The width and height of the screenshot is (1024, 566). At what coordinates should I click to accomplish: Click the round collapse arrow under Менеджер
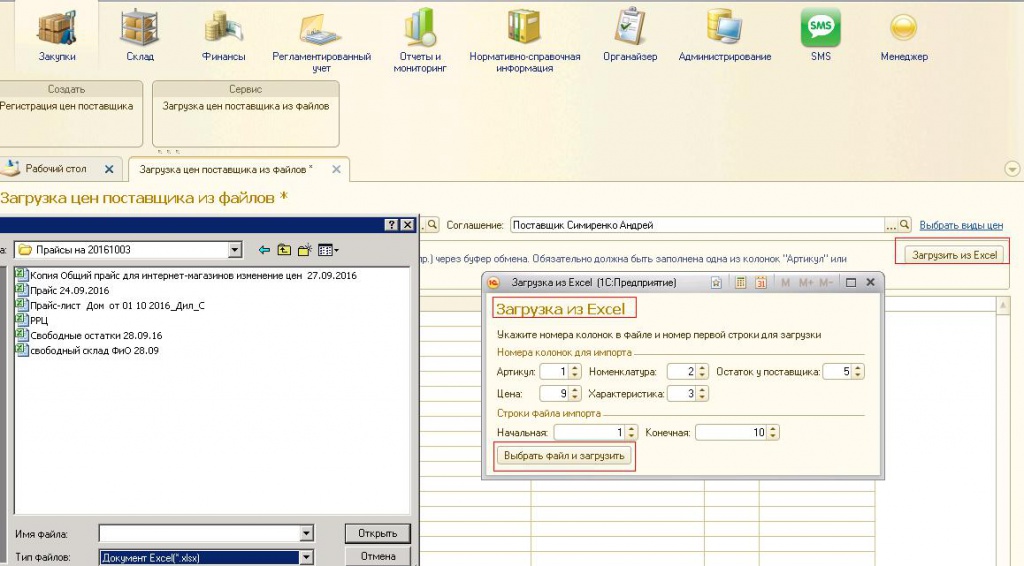(x=1012, y=169)
